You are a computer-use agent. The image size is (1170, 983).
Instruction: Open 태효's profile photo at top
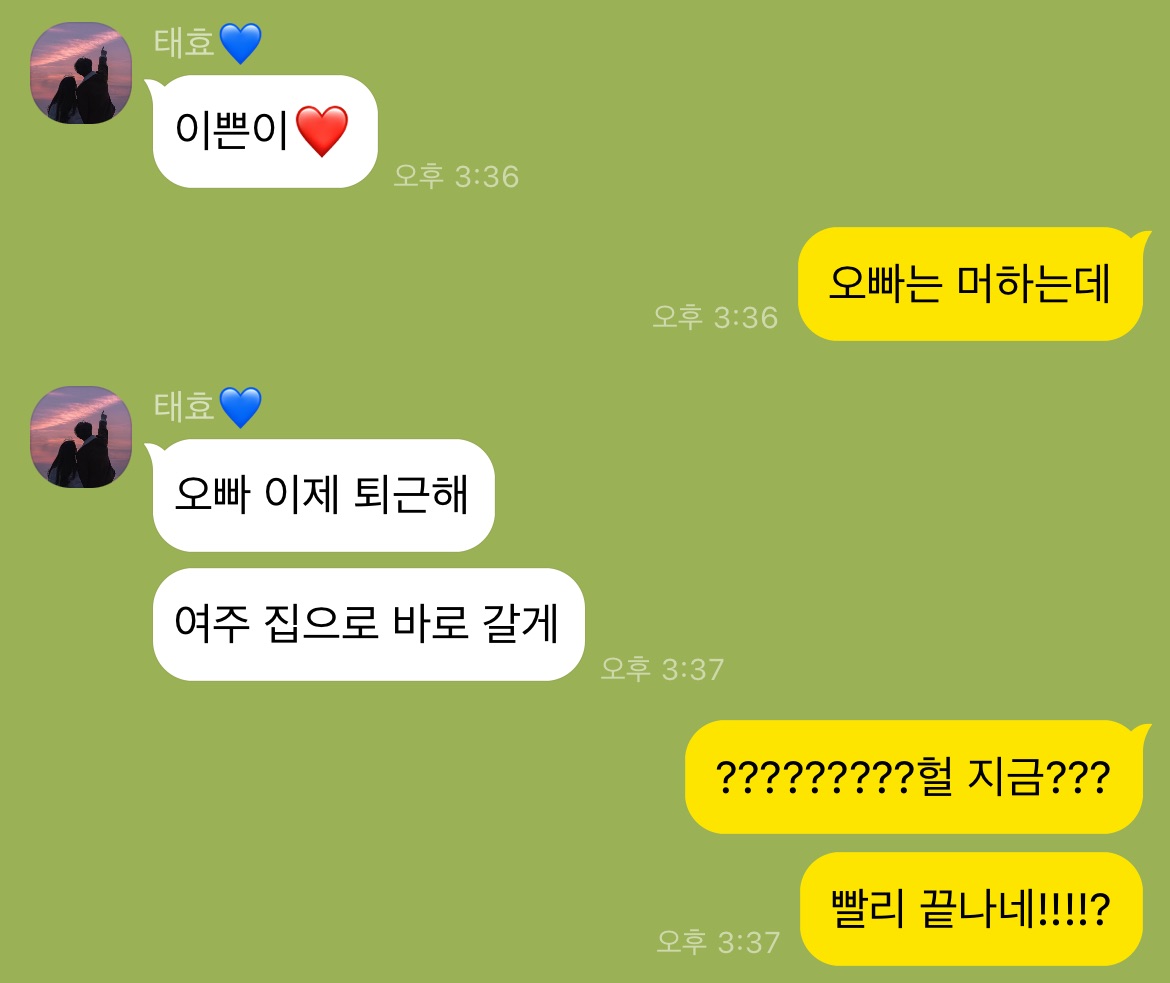point(81,73)
